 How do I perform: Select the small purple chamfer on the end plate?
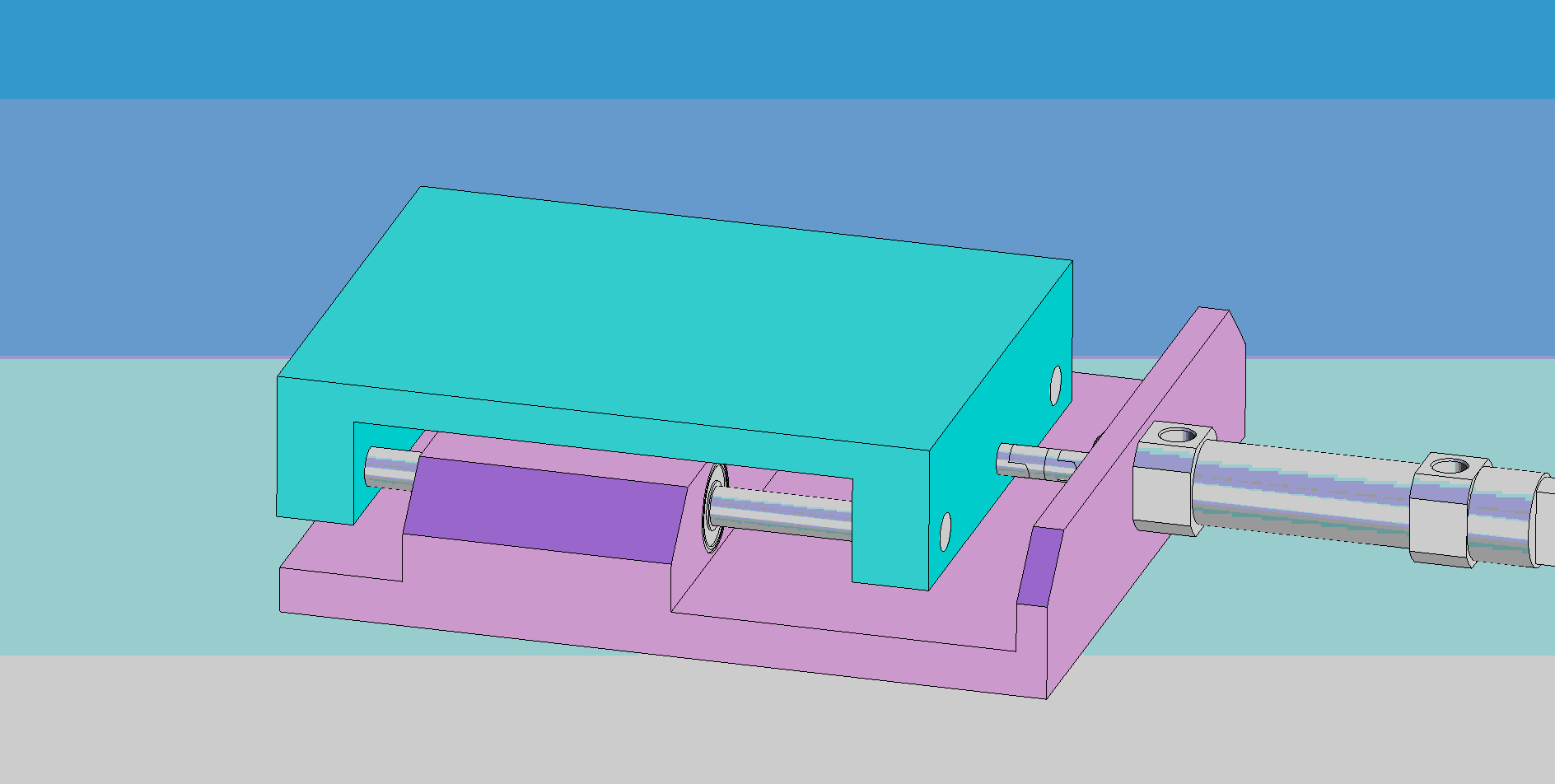point(1038,568)
